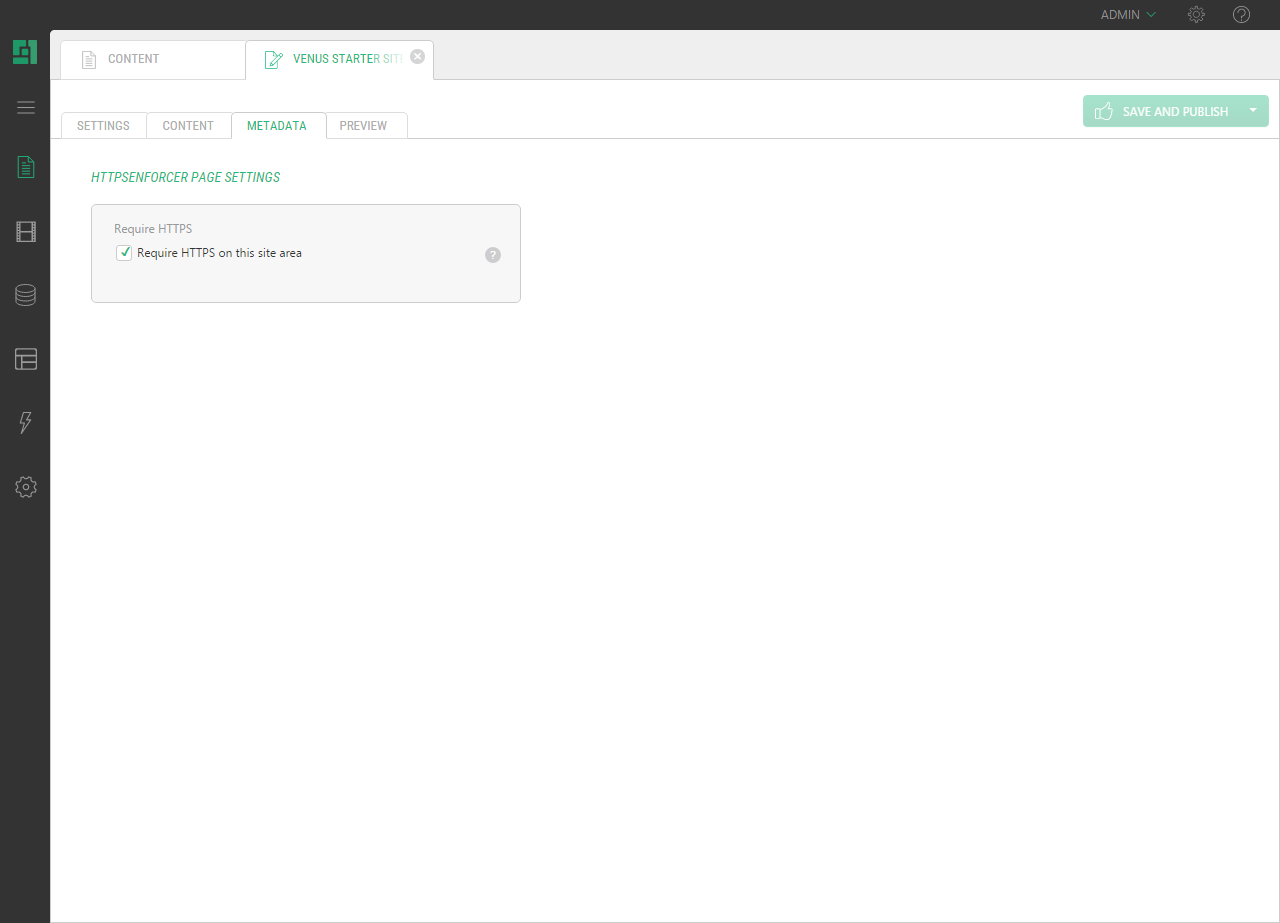The height and width of the screenshot is (923, 1280).
Task: Open the help question mark in top bar
Action: click(1241, 15)
